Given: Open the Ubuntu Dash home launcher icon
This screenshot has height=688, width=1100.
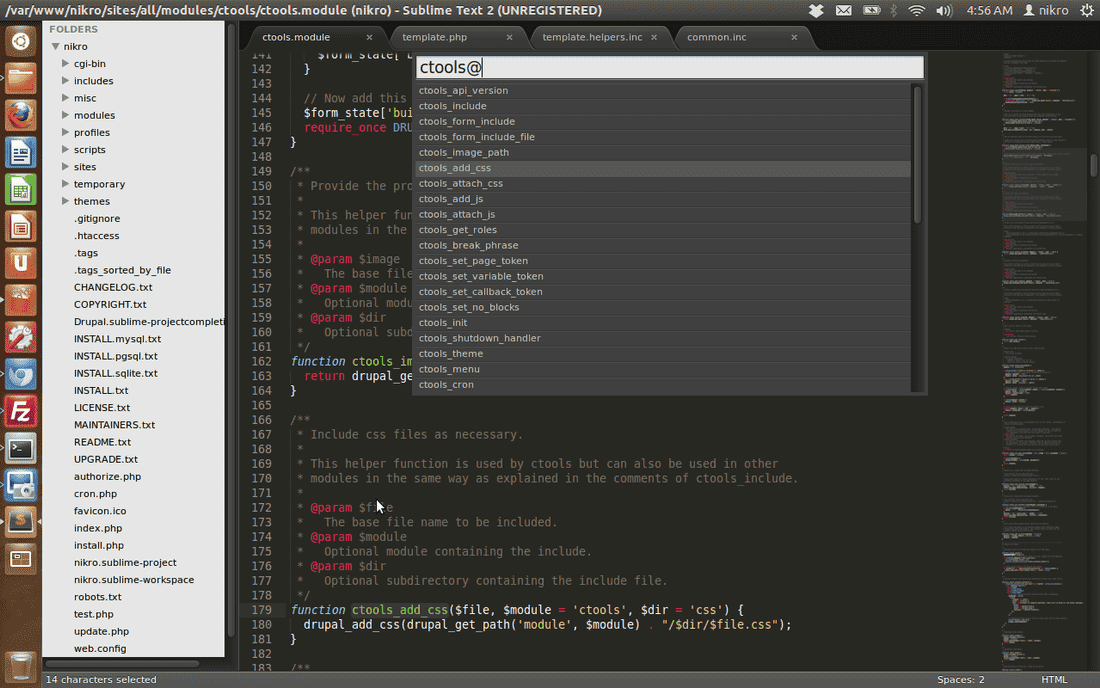Looking at the screenshot, I should pos(20,41).
